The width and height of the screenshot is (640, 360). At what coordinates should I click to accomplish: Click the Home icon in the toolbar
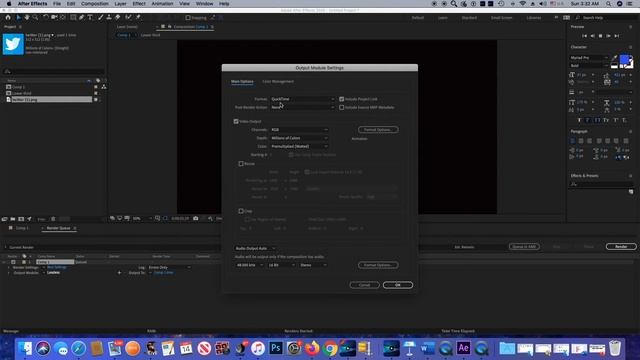(8, 18)
